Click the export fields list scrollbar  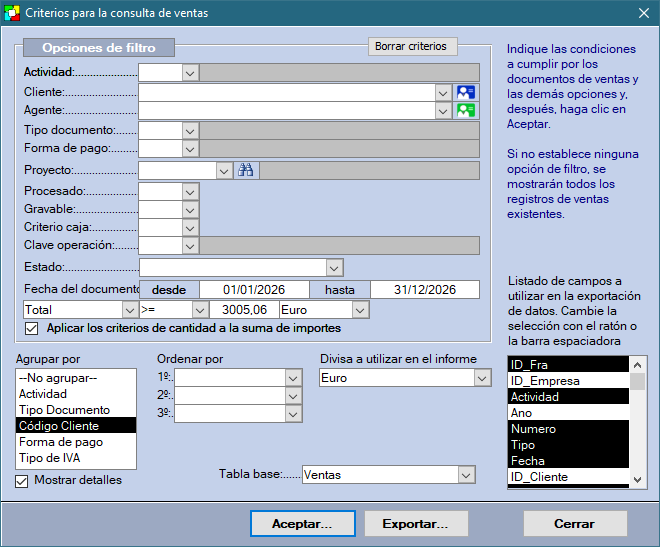[x=638, y=420]
